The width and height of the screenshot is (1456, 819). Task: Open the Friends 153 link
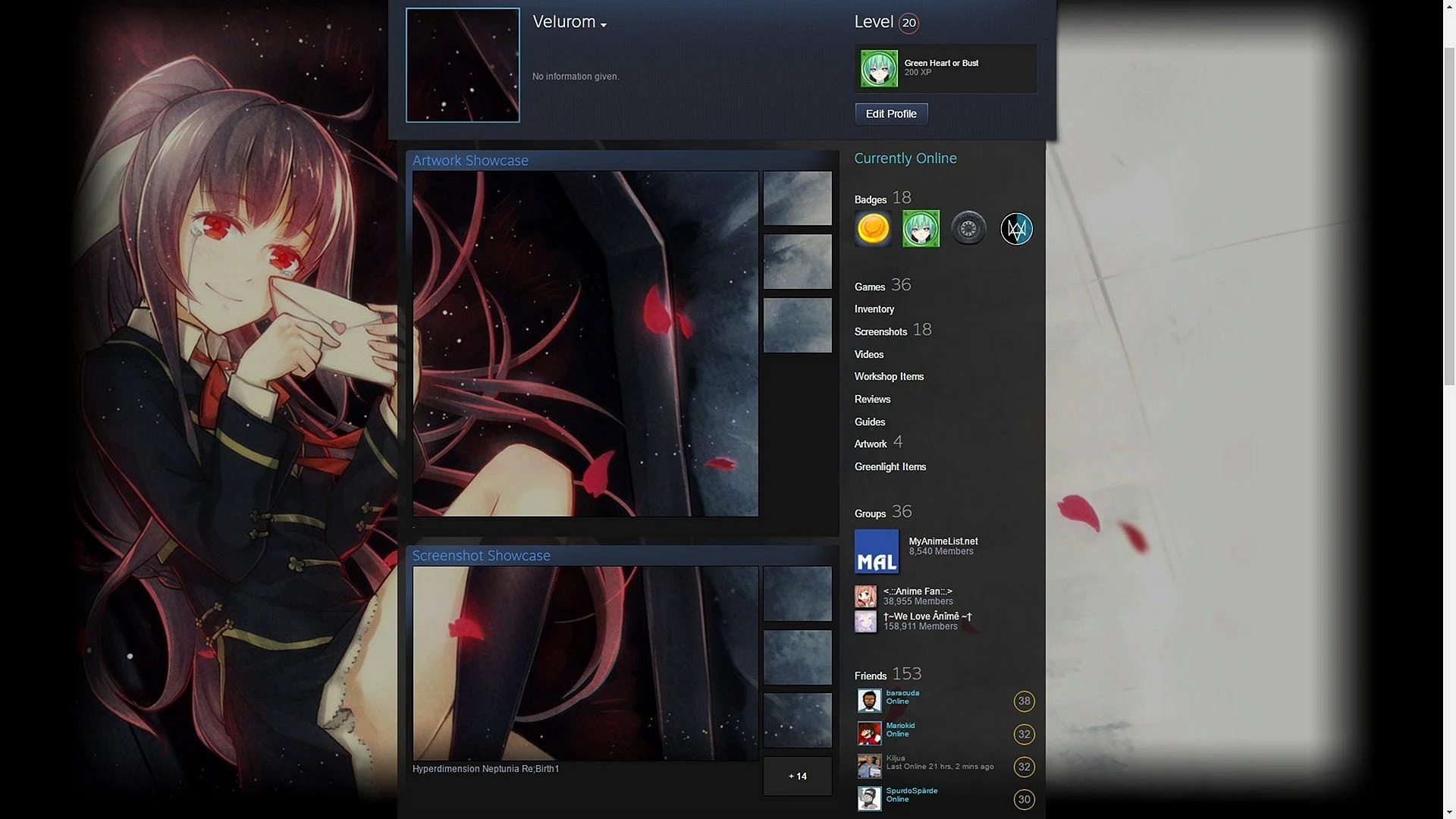[x=888, y=674]
